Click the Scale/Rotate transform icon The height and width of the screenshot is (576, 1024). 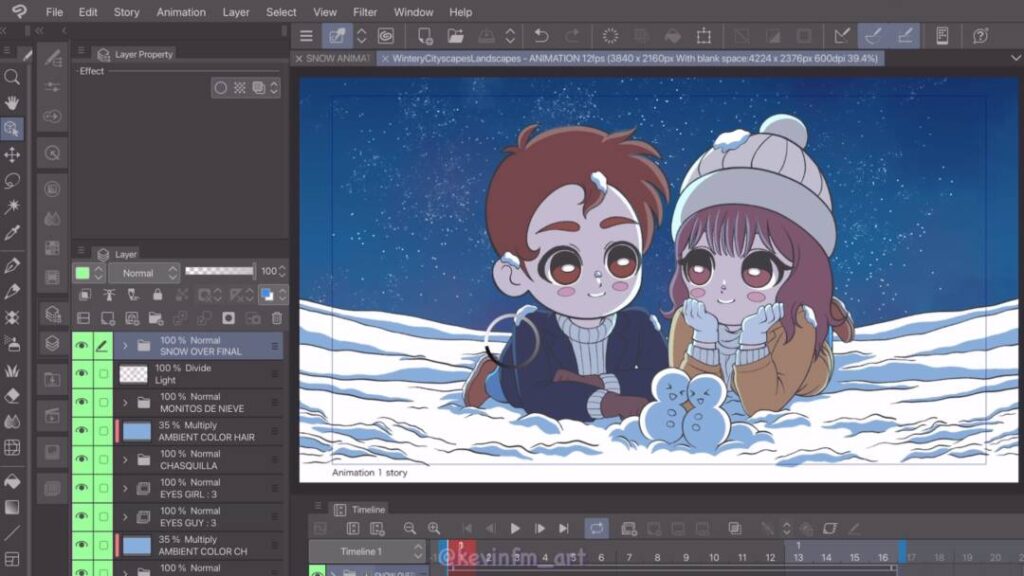pos(703,35)
